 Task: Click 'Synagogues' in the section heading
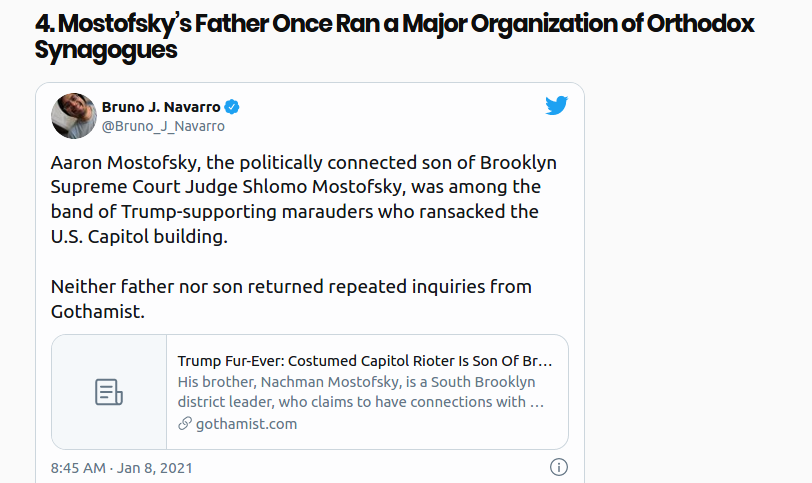(x=106, y=51)
